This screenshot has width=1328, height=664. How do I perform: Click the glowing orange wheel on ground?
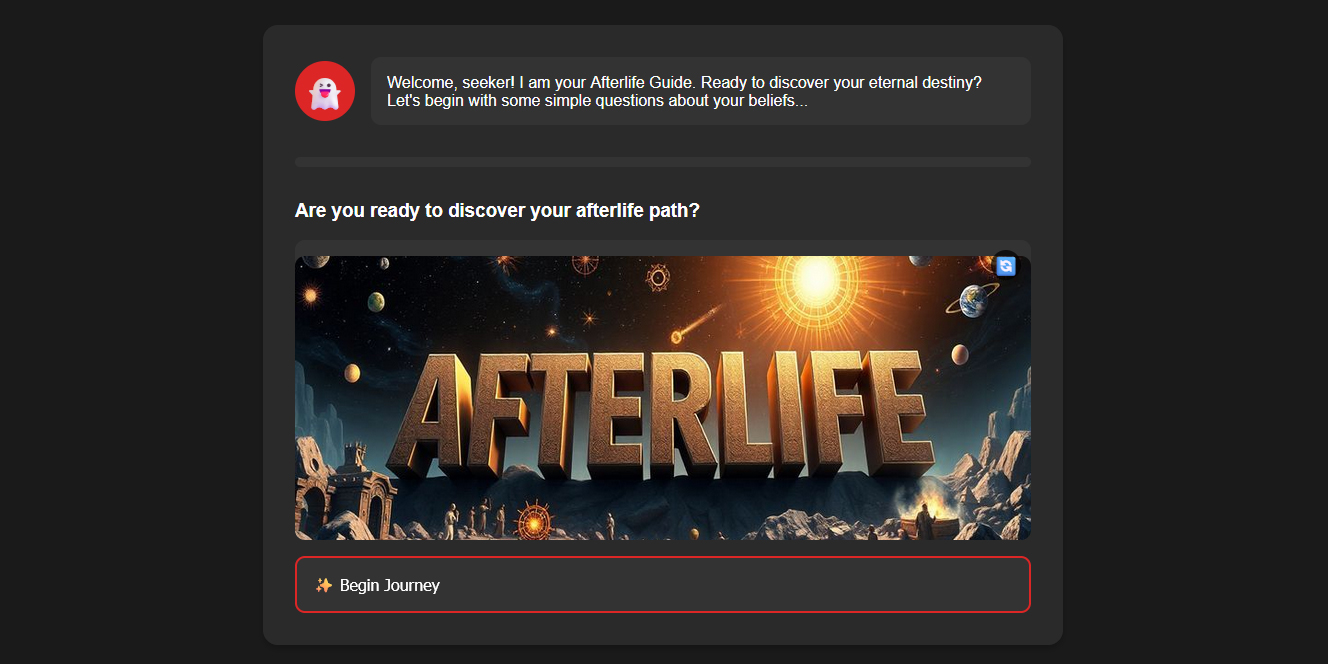pyautogui.click(x=532, y=520)
